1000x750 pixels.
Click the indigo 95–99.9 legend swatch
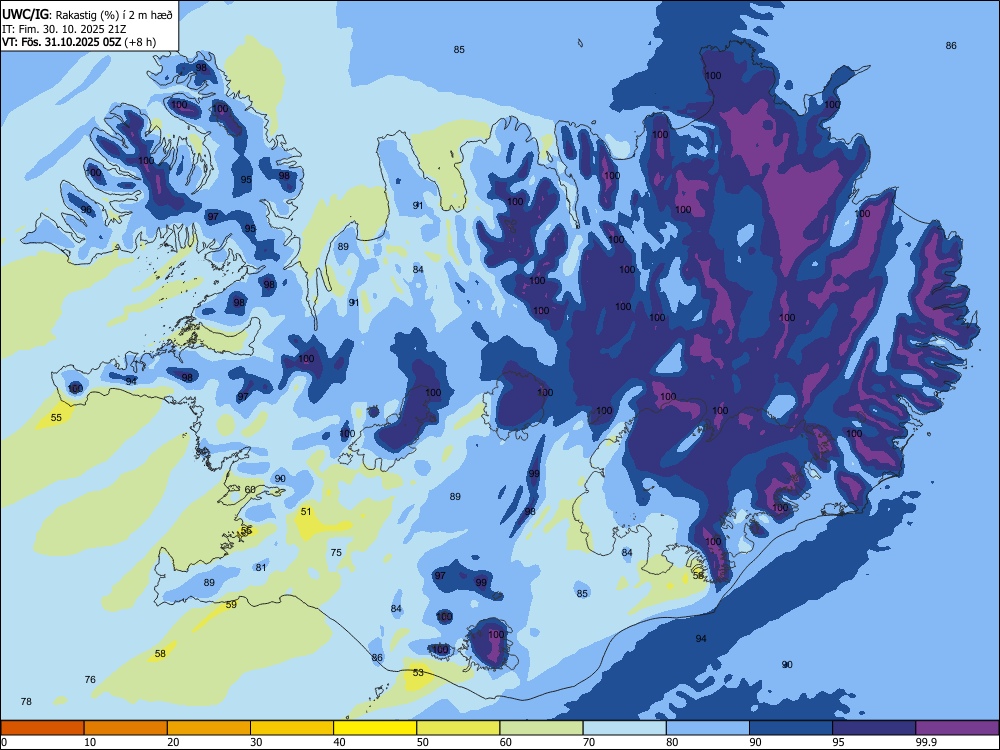click(874, 728)
